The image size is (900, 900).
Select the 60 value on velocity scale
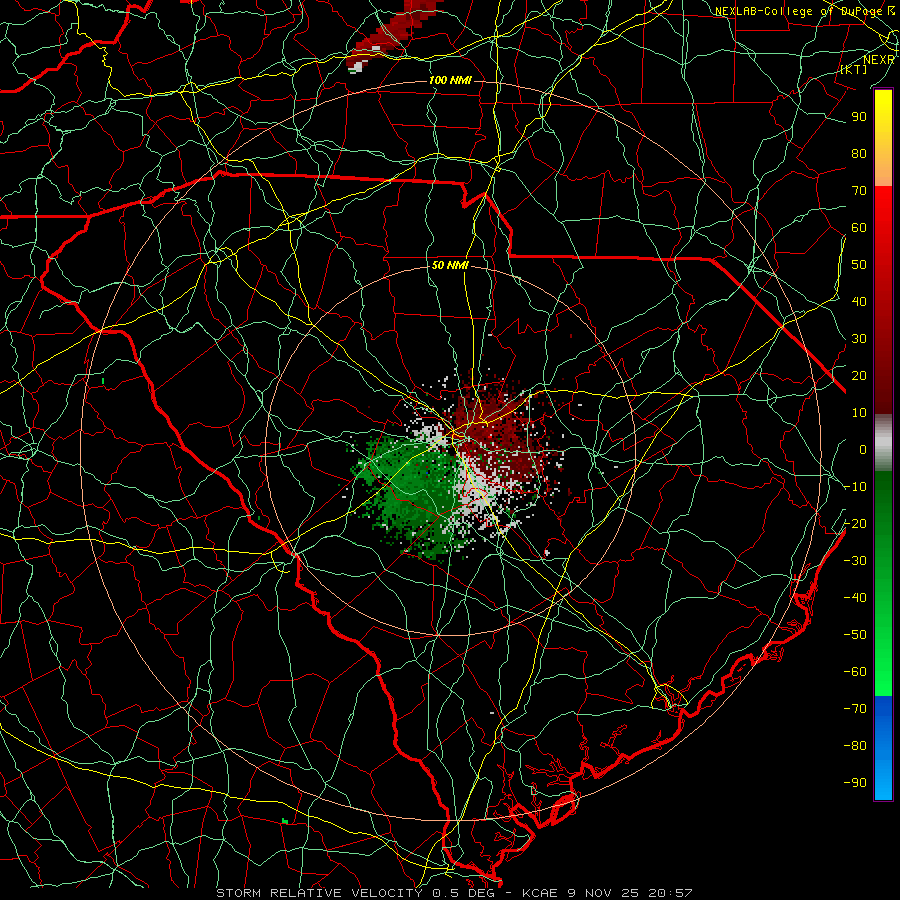pyautogui.click(x=859, y=227)
